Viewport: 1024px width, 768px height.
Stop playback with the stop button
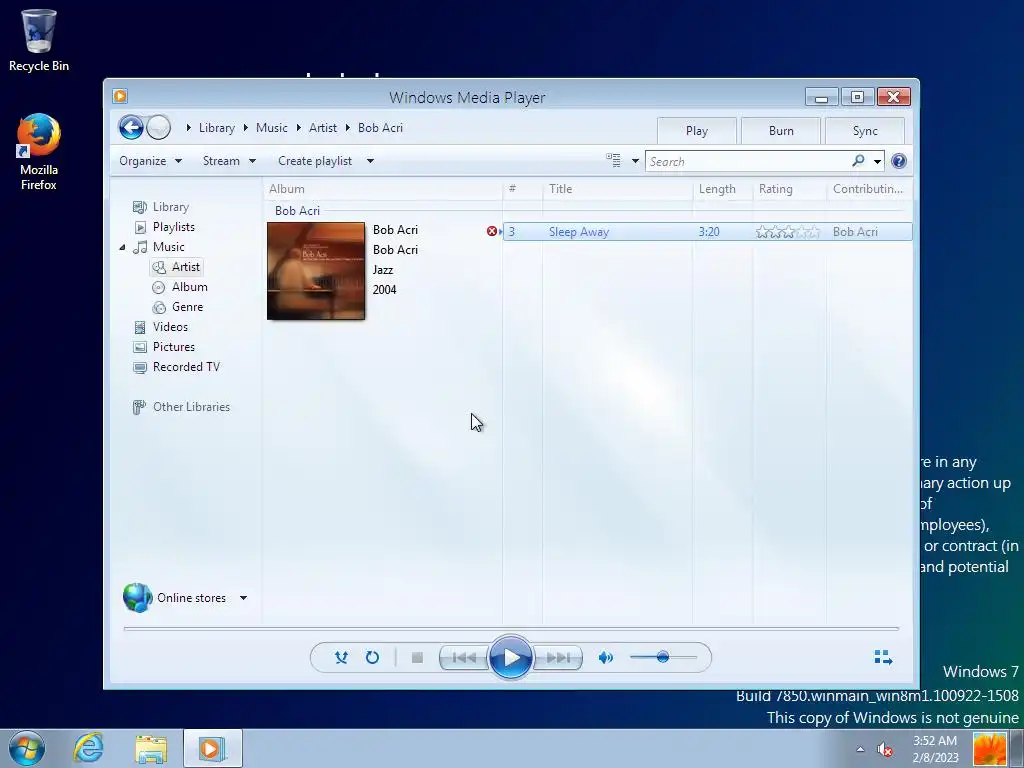(x=417, y=658)
